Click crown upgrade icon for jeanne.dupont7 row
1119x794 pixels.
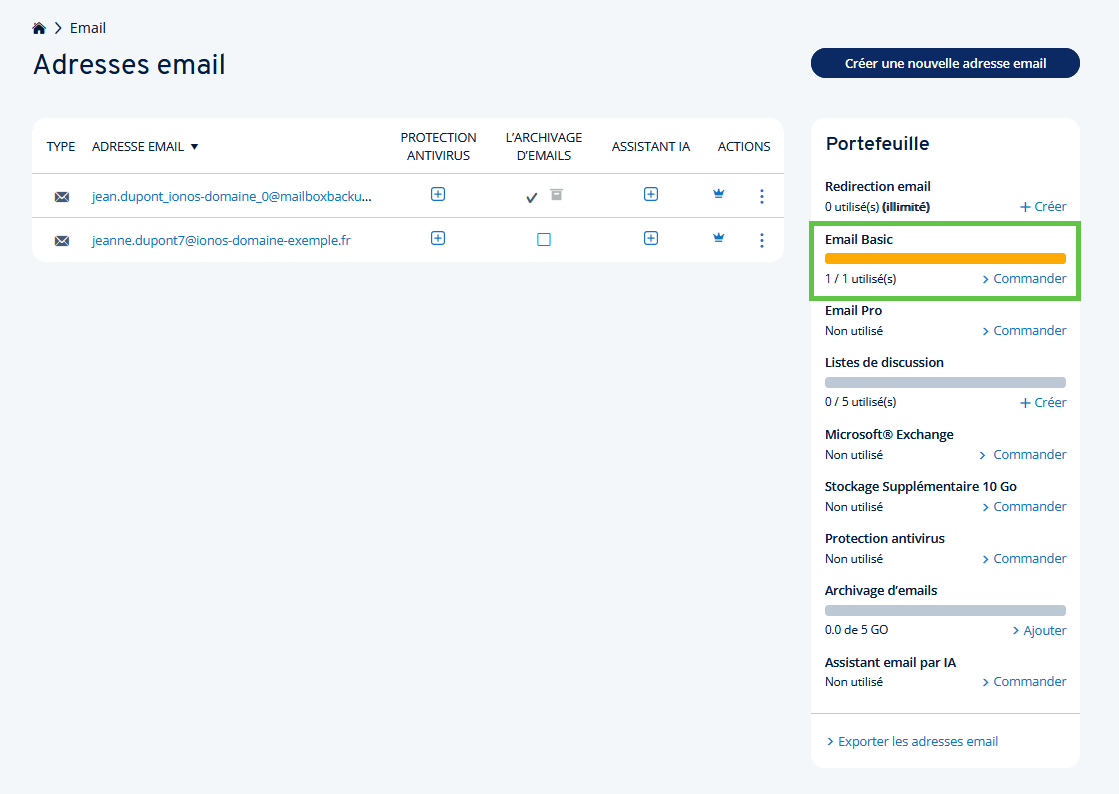point(718,238)
